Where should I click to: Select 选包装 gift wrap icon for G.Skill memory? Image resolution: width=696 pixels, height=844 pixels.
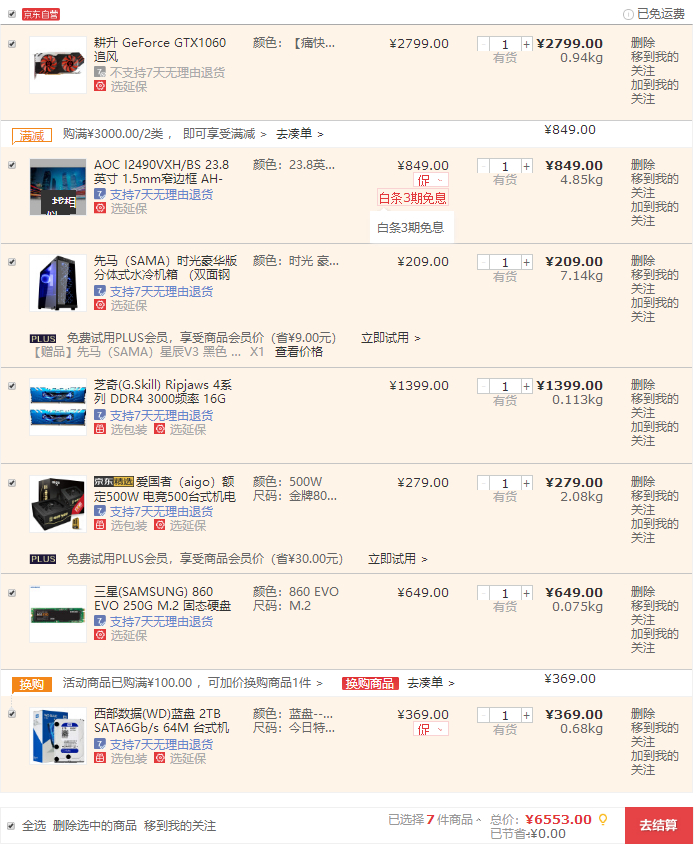[100, 429]
